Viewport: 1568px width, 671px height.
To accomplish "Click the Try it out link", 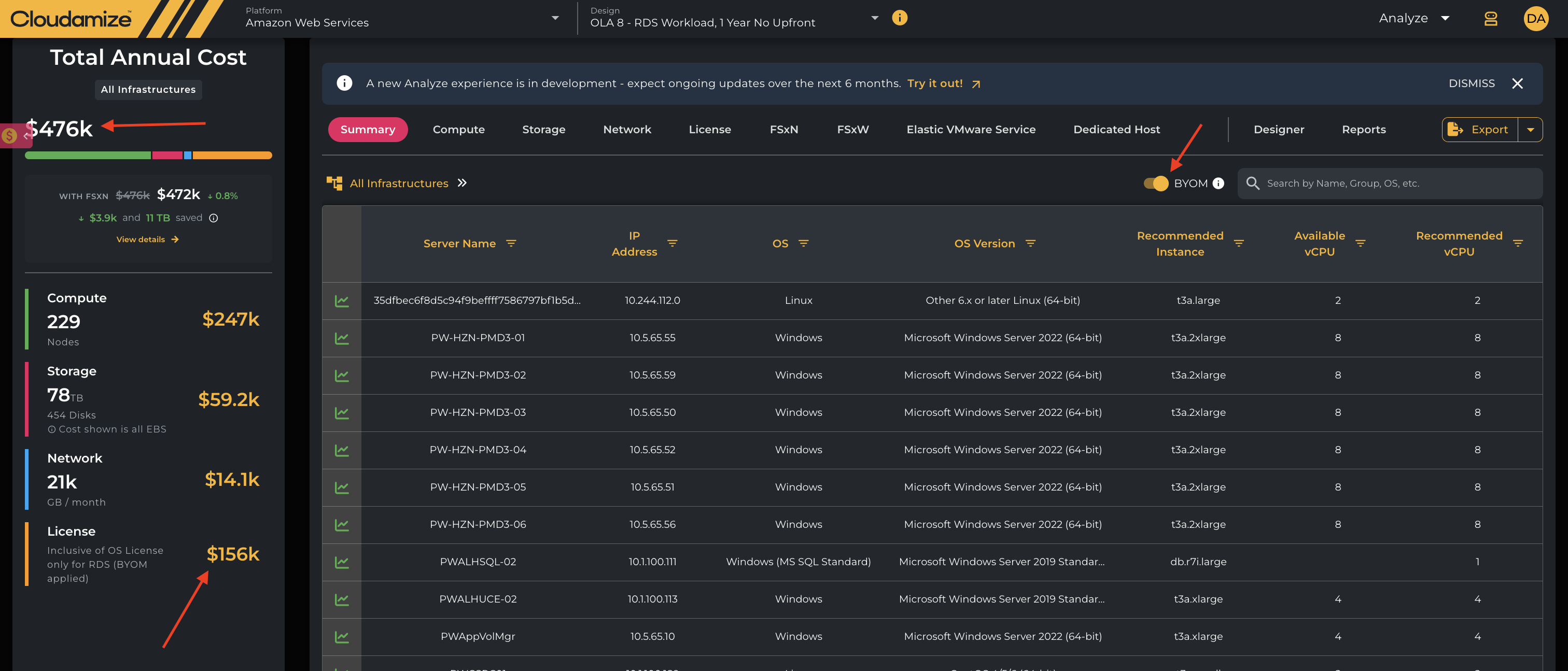I will pos(944,83).
